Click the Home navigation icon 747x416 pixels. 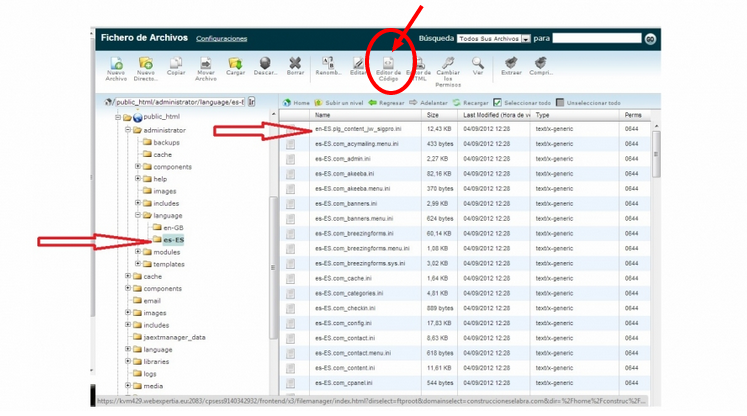[x=287, y=102]
